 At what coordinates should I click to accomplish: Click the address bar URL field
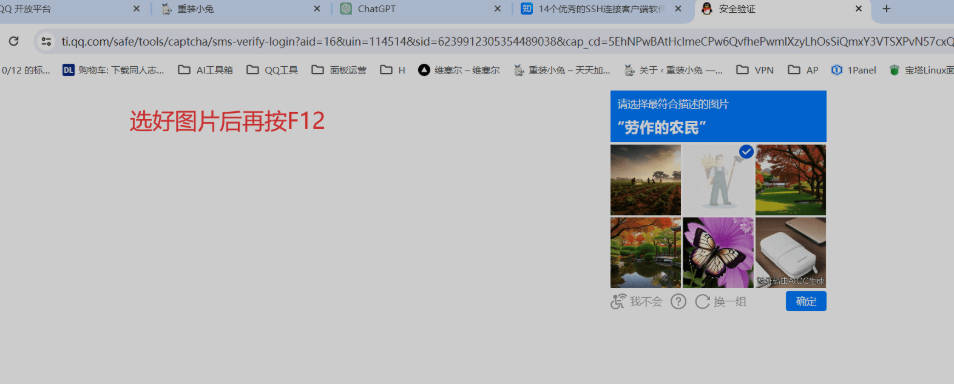click(505, 41)
